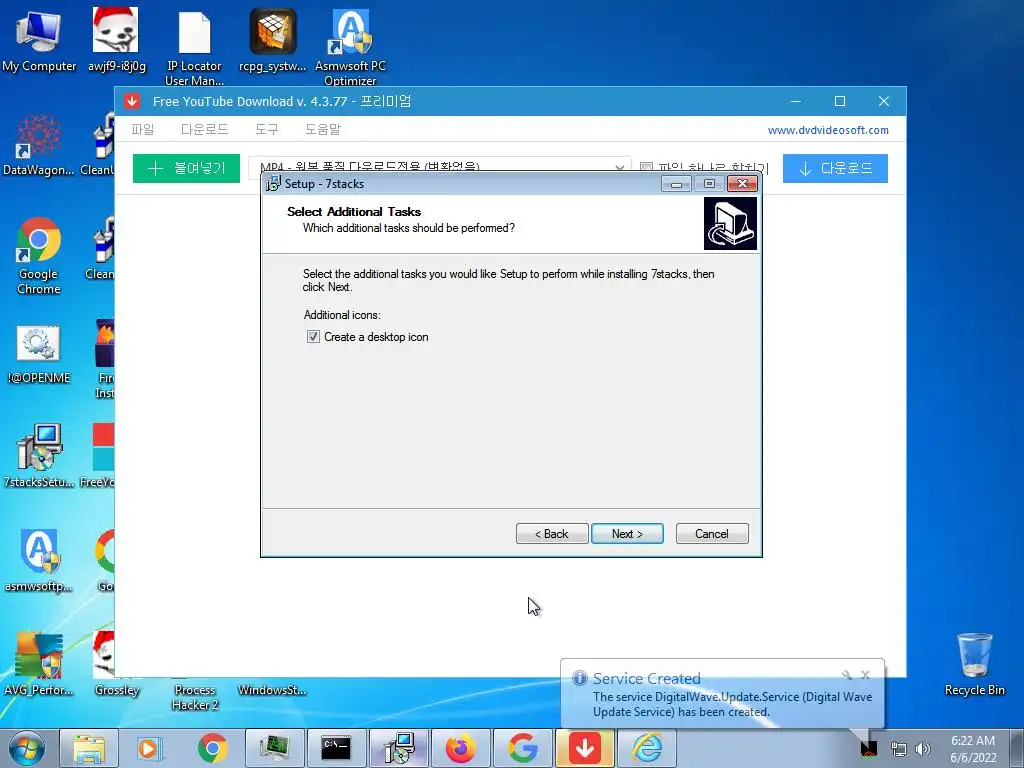Click the Free YouTube Download title bar icon
This screenshot has height=768, width=1024.
coord(133,101)
